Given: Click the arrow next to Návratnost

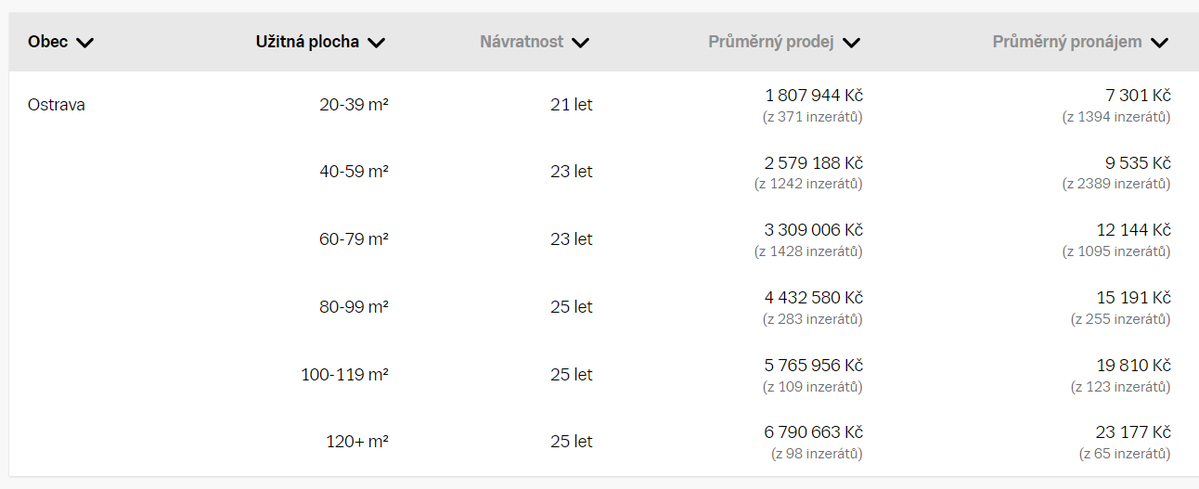Looking at the screenshot, I should (580, 43).
